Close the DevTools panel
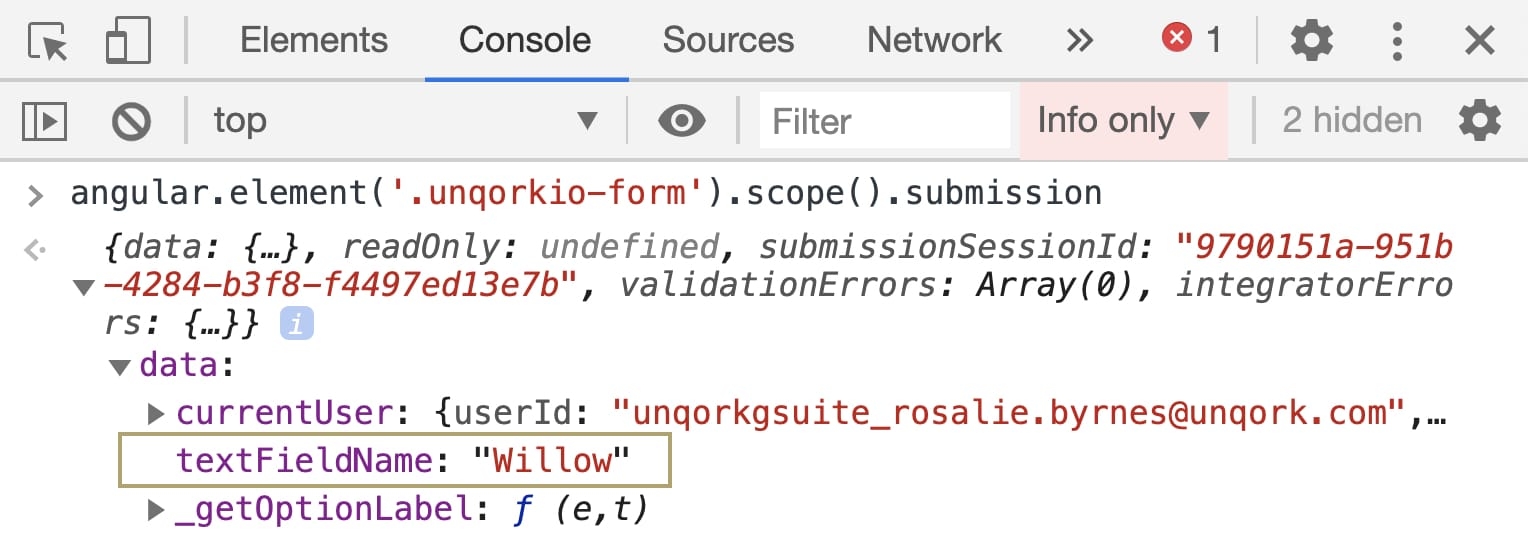This screenshot has width=1528, height=538. click(1479, 41)
